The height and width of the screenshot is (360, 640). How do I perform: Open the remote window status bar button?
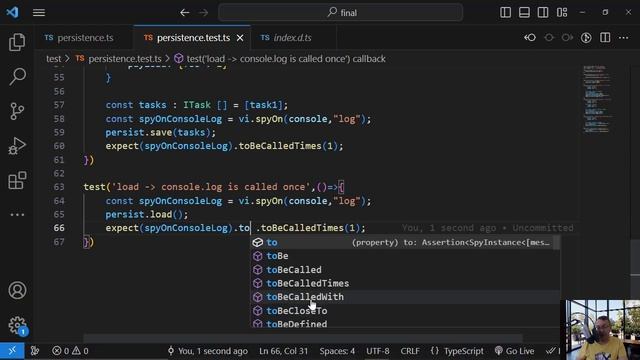click(x=12, y=351)
